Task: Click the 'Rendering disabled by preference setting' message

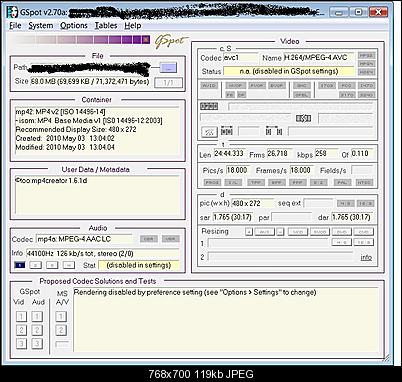Action: click(195, 293)
